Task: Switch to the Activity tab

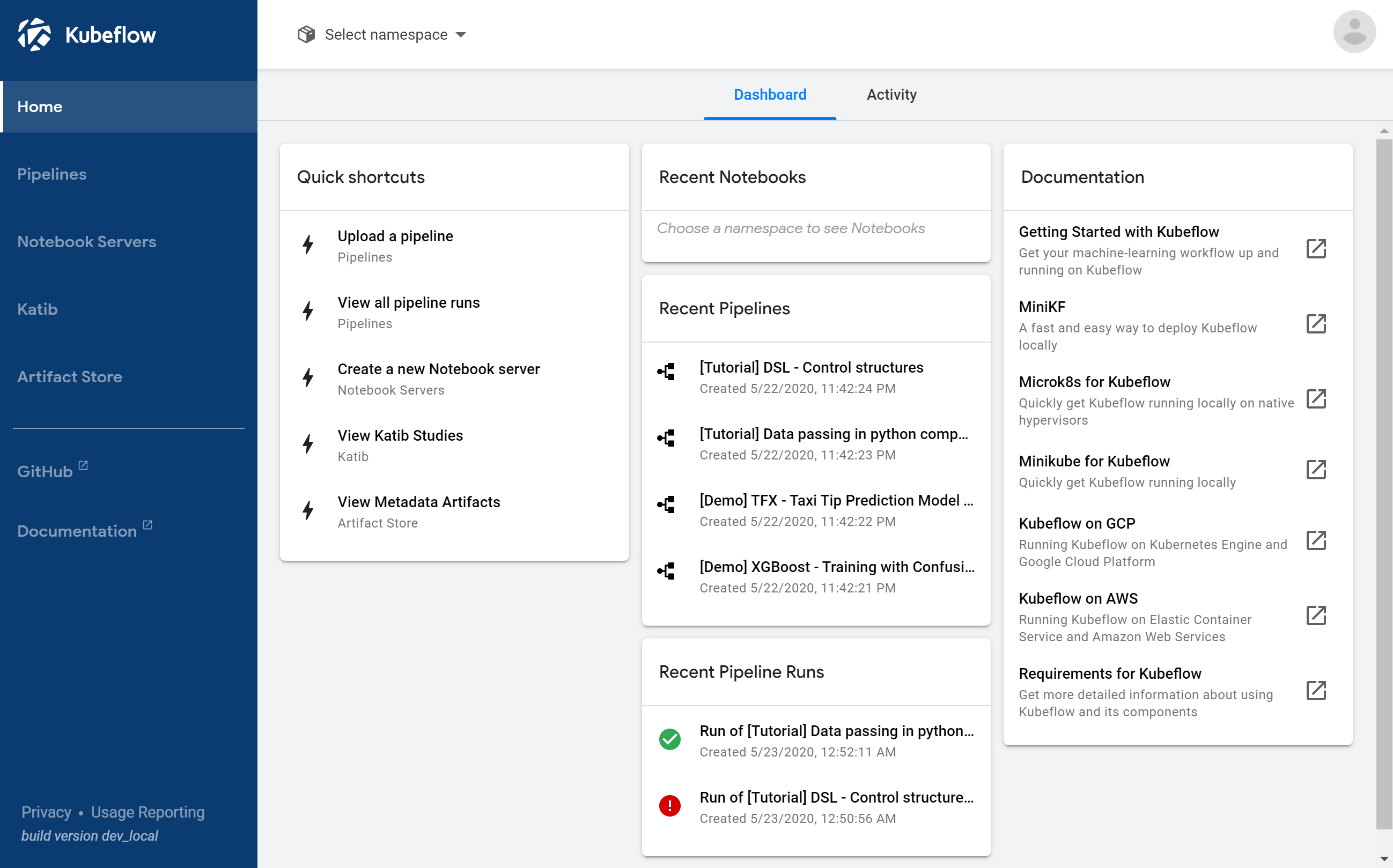Action: tap(892, 94)
